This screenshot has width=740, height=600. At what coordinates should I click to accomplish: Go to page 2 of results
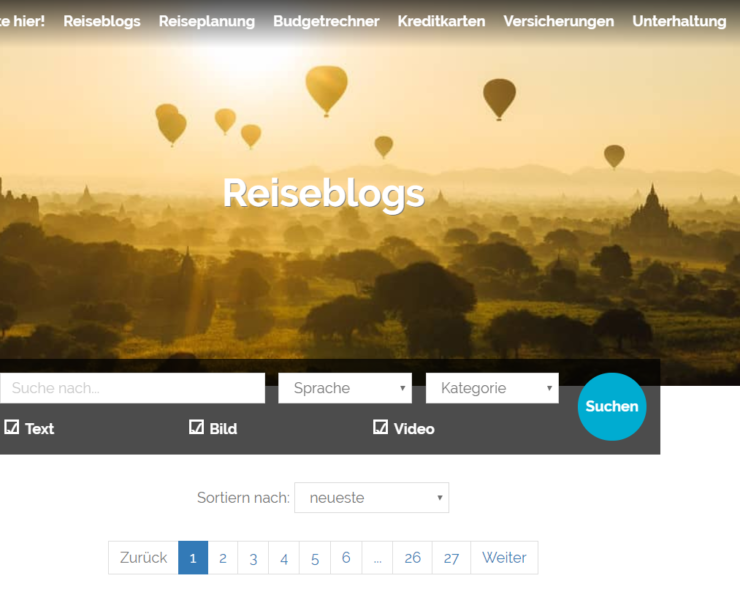point(223,558)
